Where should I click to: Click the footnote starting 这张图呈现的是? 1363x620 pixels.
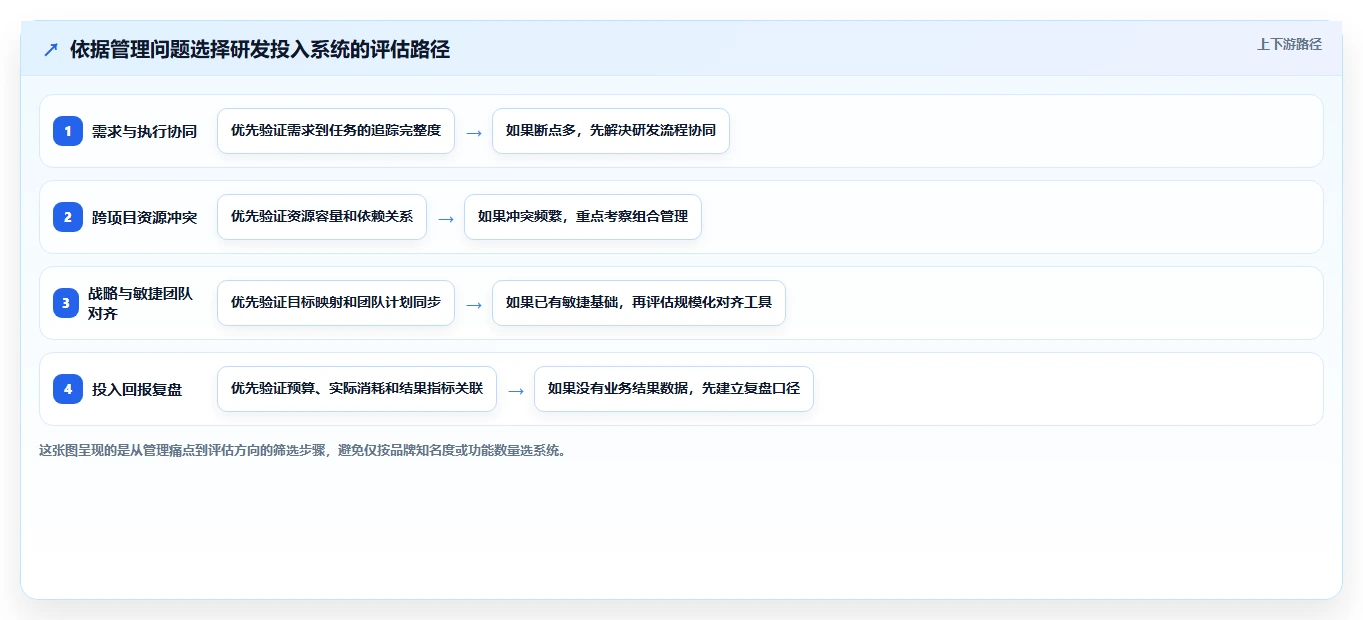(304, 450)
